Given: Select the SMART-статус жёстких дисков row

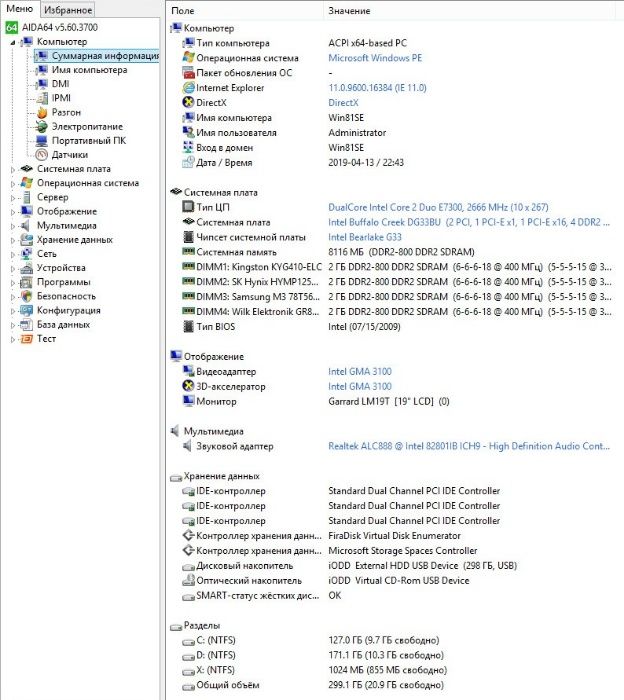Looking at the screenshot, I should (395, 596).
